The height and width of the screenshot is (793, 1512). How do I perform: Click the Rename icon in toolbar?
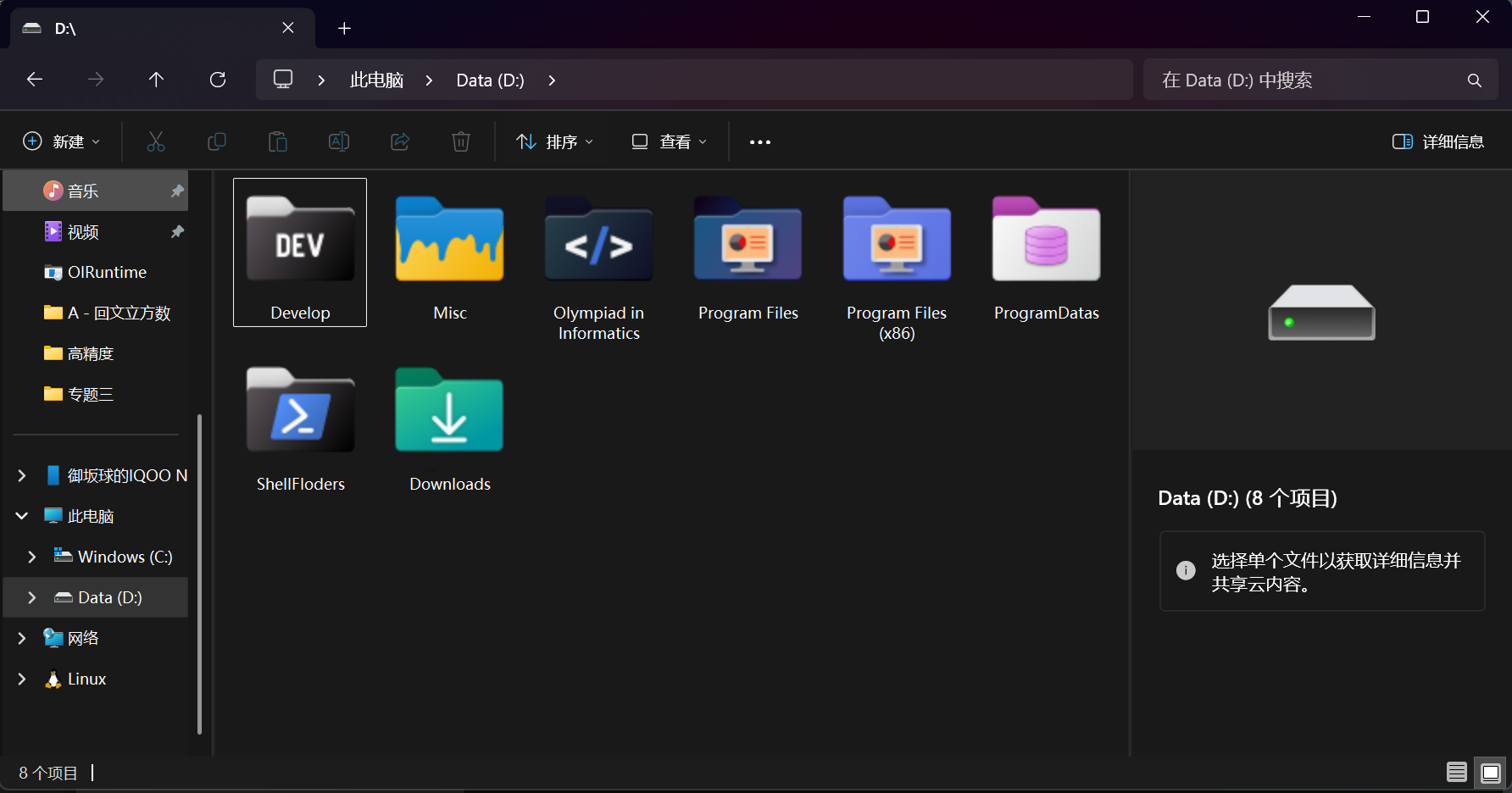[x=339, y=141]
